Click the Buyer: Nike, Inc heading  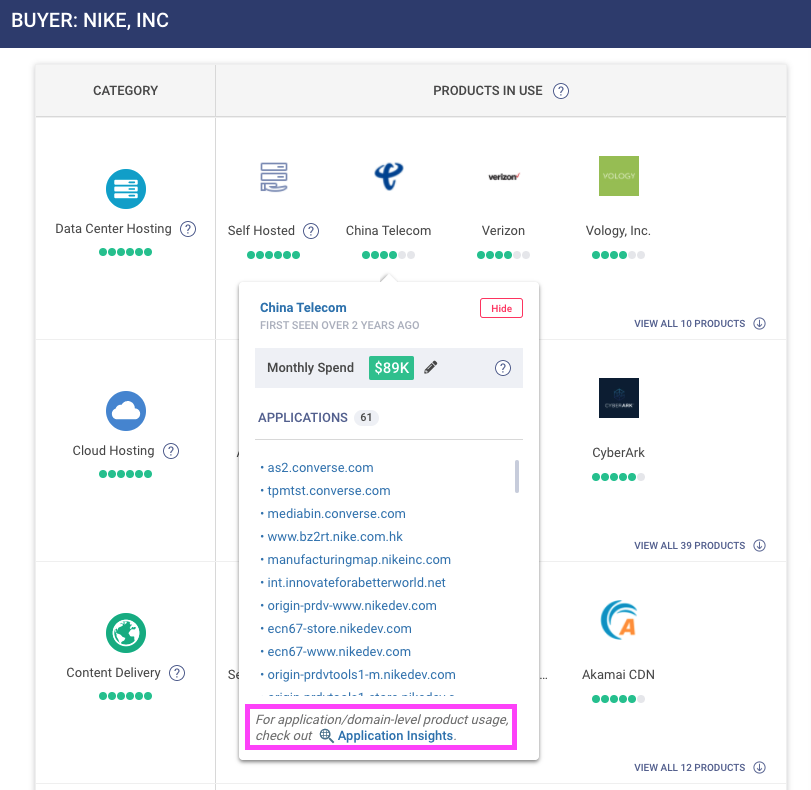click(90, 20)
